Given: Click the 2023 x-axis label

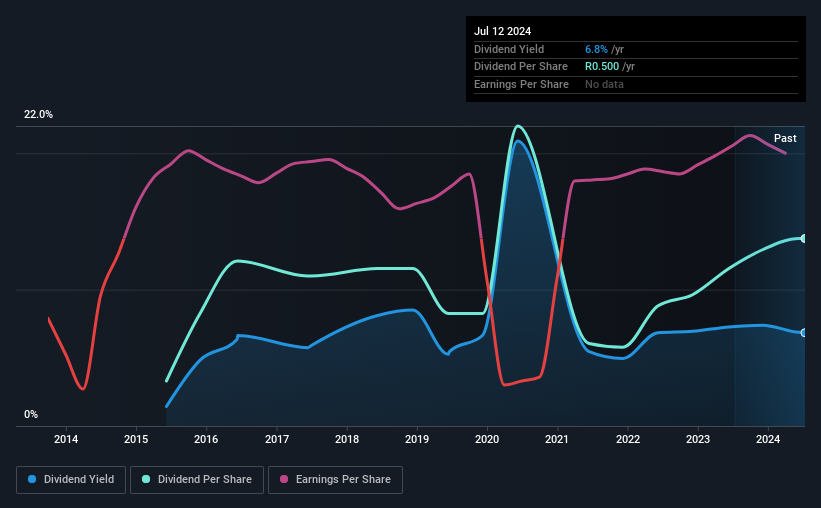Looking at the screenshot, I should tap(698, 439).
